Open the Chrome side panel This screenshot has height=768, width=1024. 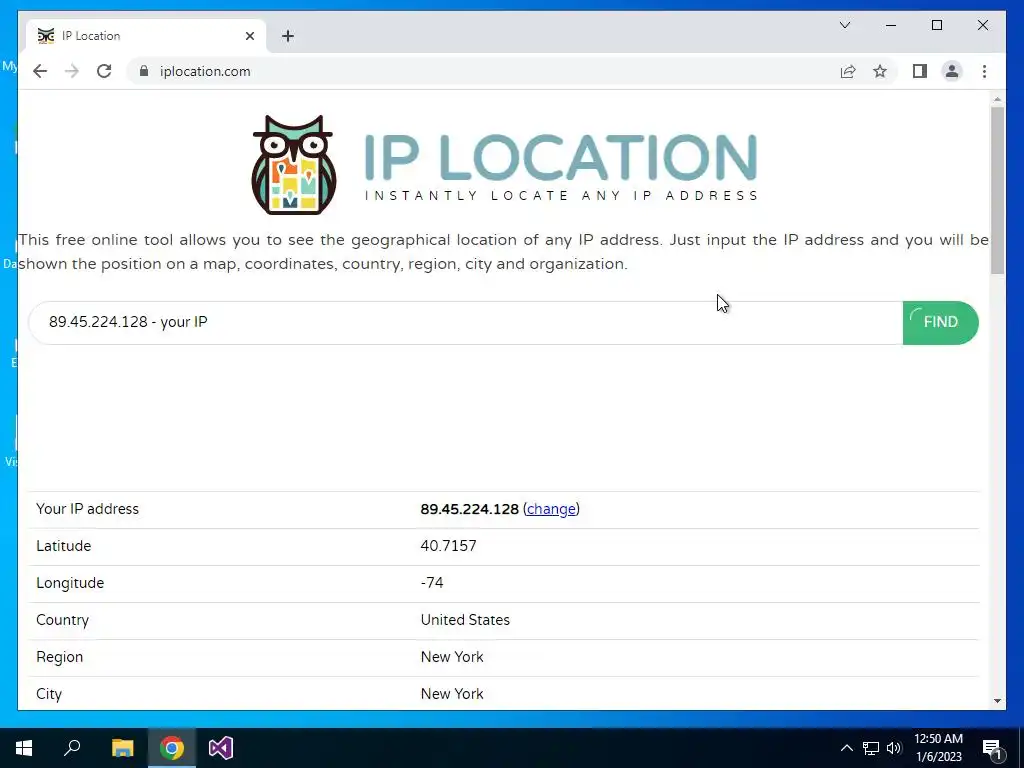(x=920, y=71)
